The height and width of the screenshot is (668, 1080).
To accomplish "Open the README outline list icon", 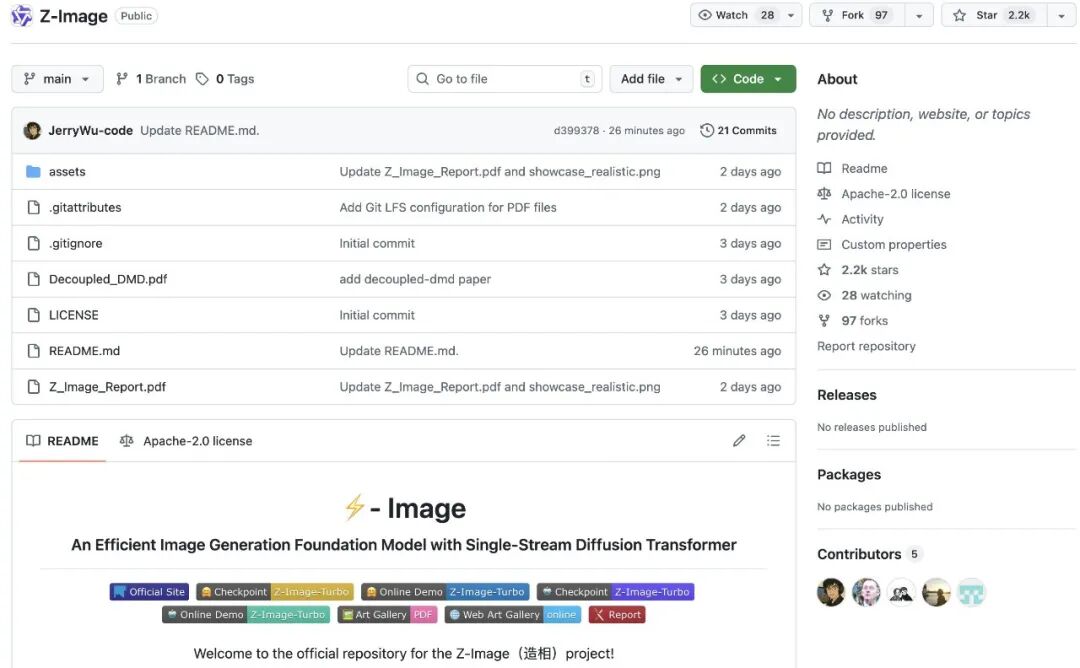I will (773, 441).
